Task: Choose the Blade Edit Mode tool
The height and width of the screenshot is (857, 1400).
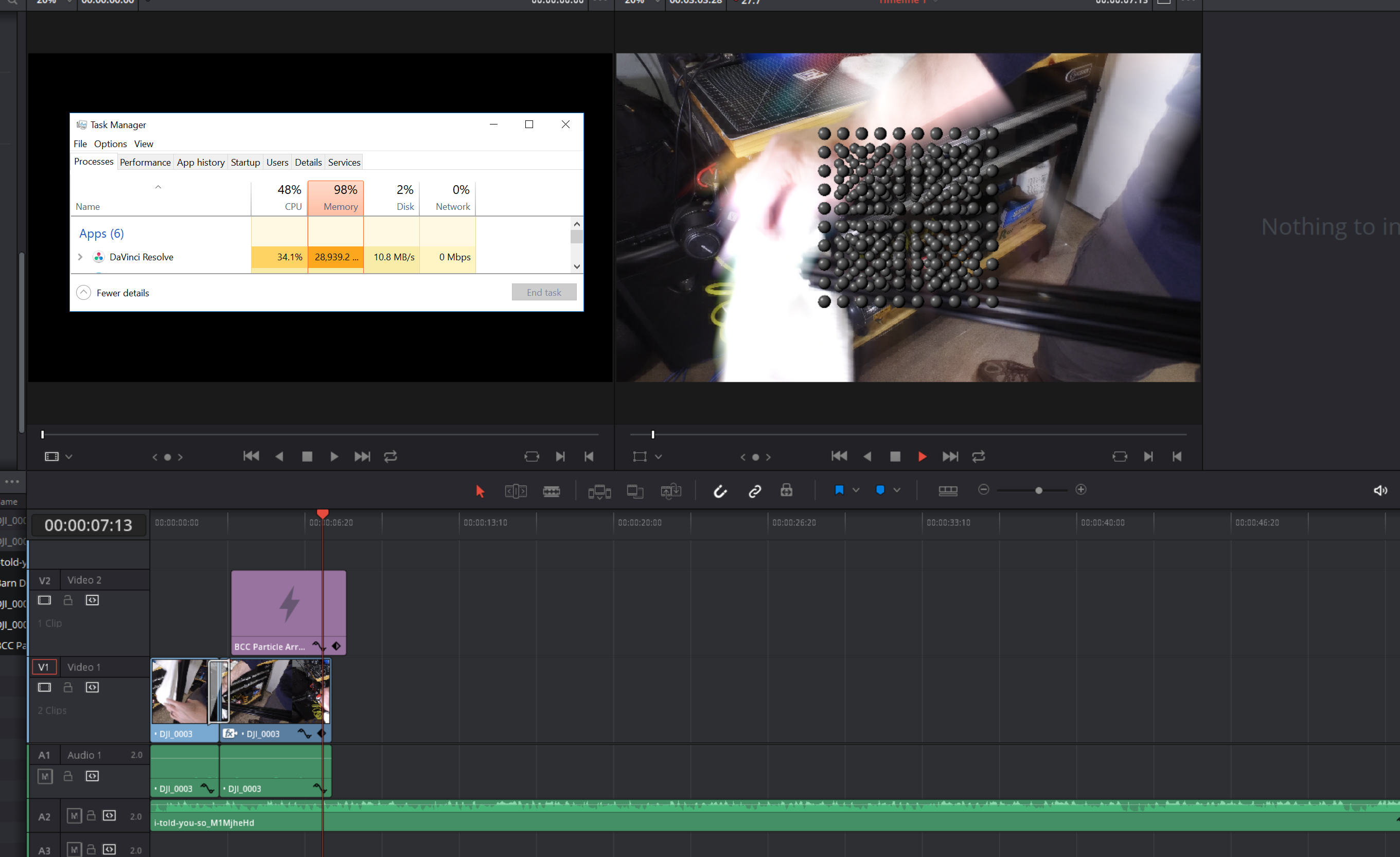Action: (x=551, y=491)
